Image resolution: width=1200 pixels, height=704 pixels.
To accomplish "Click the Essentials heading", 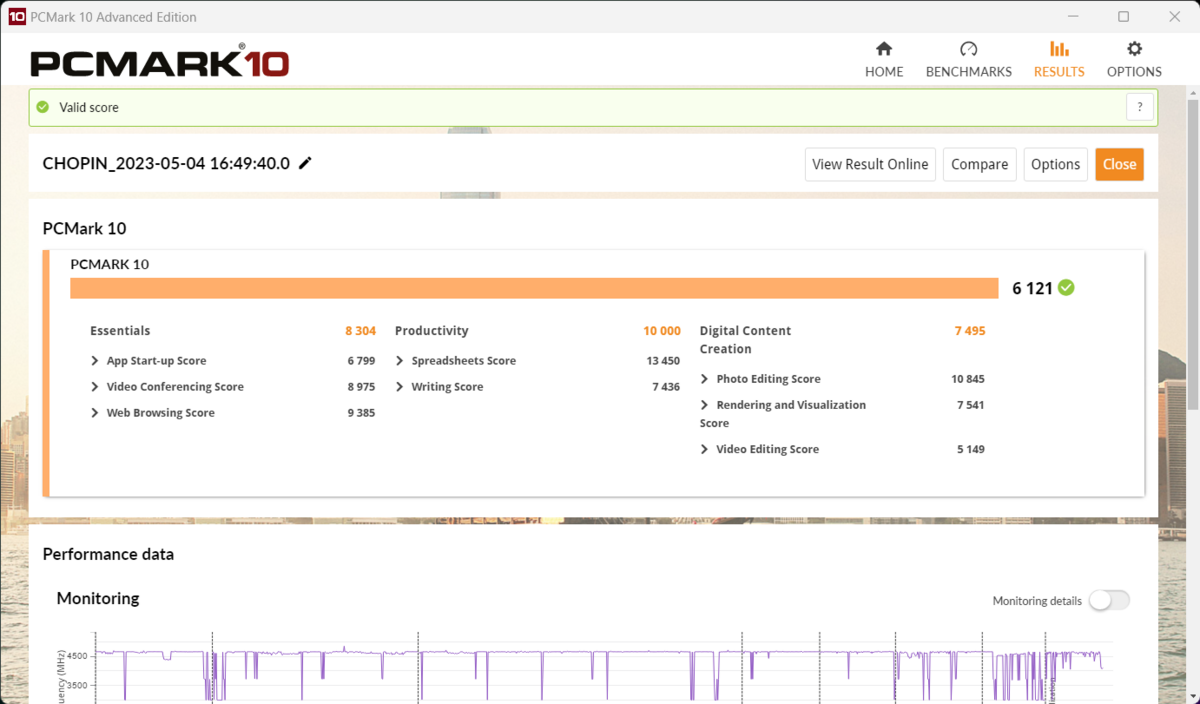I will (x=120, y=331).
